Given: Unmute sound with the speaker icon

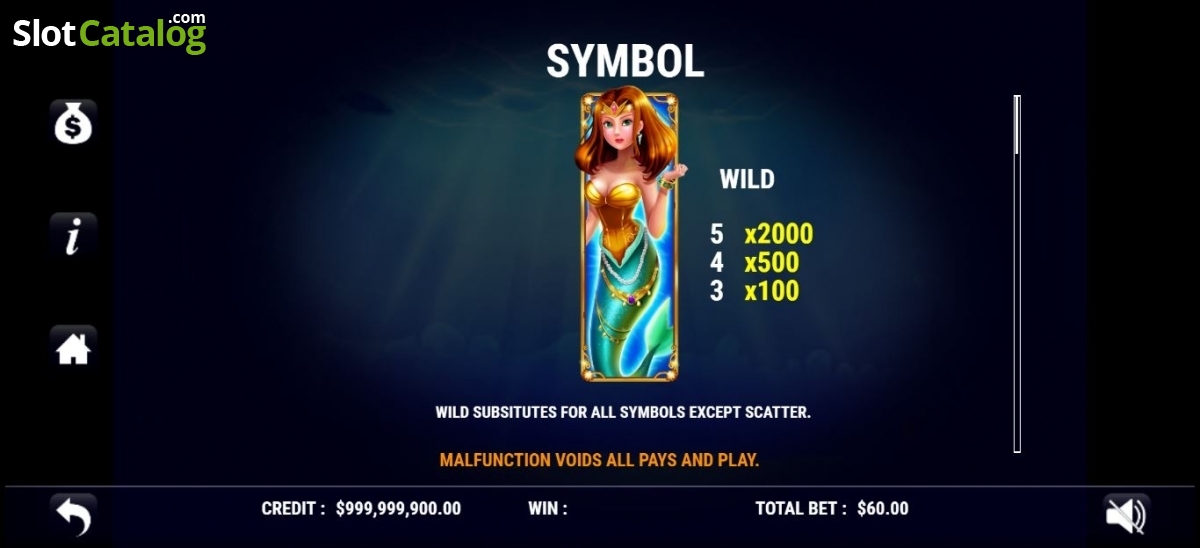Looking at the screenshot, I should [1126, 516].
